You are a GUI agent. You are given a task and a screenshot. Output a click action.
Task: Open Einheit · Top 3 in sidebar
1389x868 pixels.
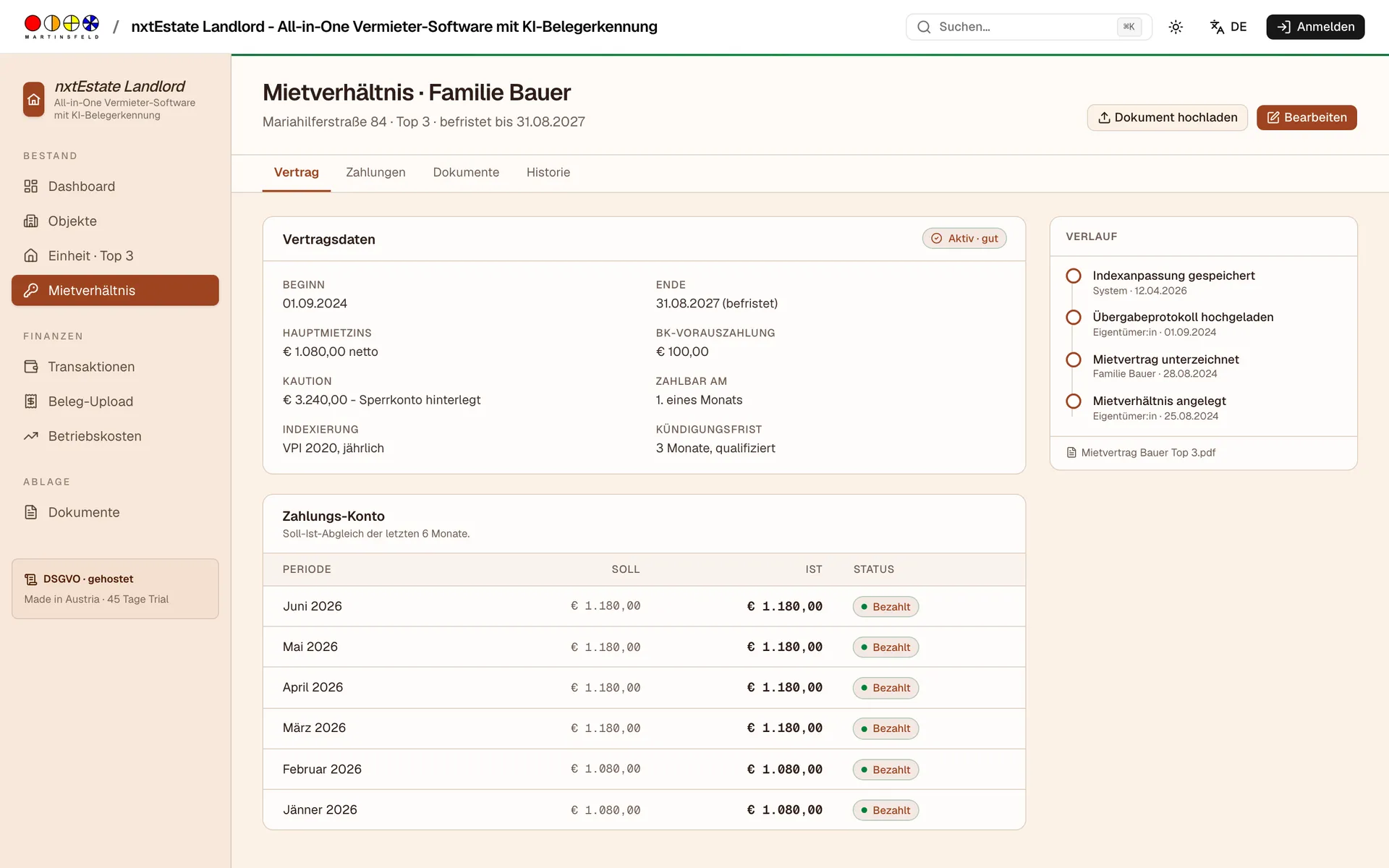[115, 256]
